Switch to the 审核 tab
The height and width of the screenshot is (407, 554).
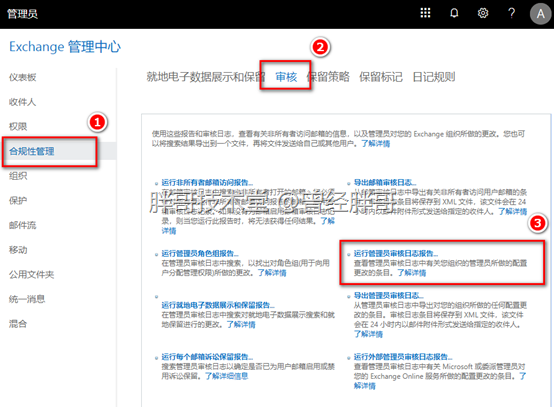pyautogui.click(x=286, y=77)
